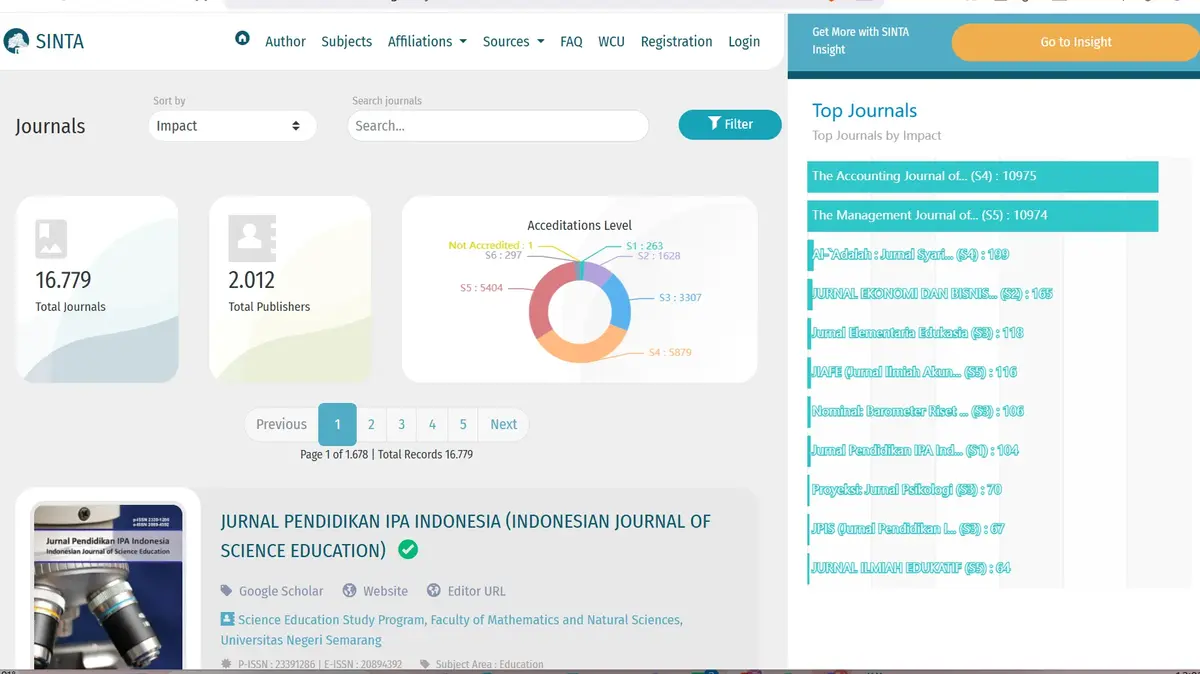Open the WCU page
Image resolution: width=1200 pixels, height=674 pixels.
click(611, 41)
